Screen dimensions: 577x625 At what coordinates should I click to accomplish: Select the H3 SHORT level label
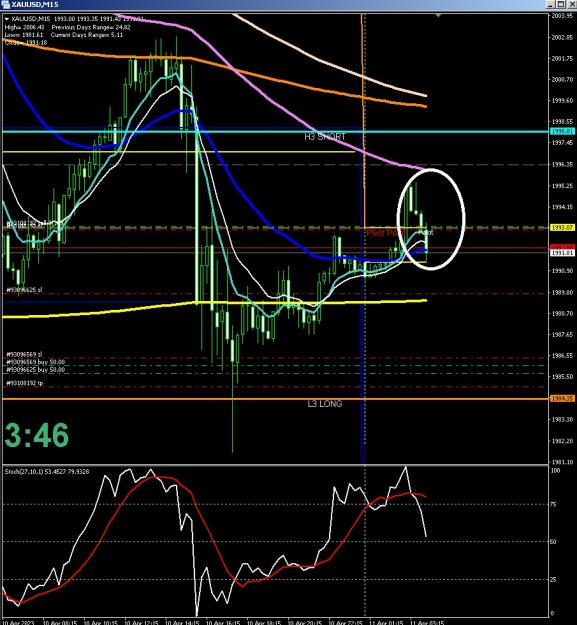point(325,137)
